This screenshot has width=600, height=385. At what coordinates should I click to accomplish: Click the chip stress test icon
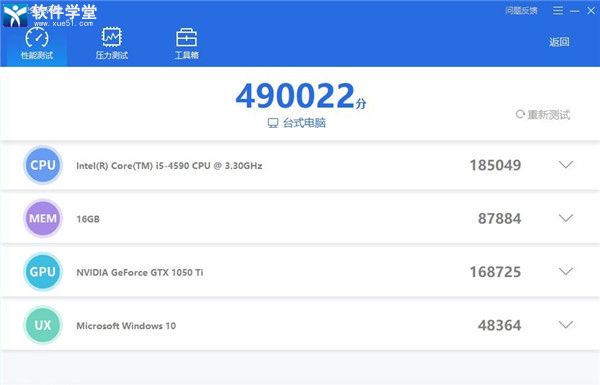pyautogui.click(x=112, y=37)
